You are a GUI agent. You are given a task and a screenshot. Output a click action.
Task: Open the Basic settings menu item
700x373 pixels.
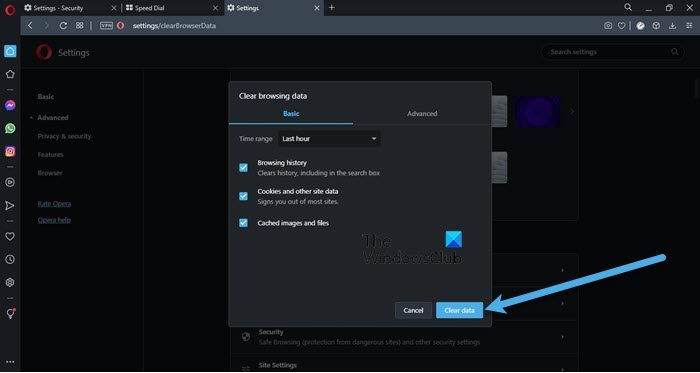[46, 97]
